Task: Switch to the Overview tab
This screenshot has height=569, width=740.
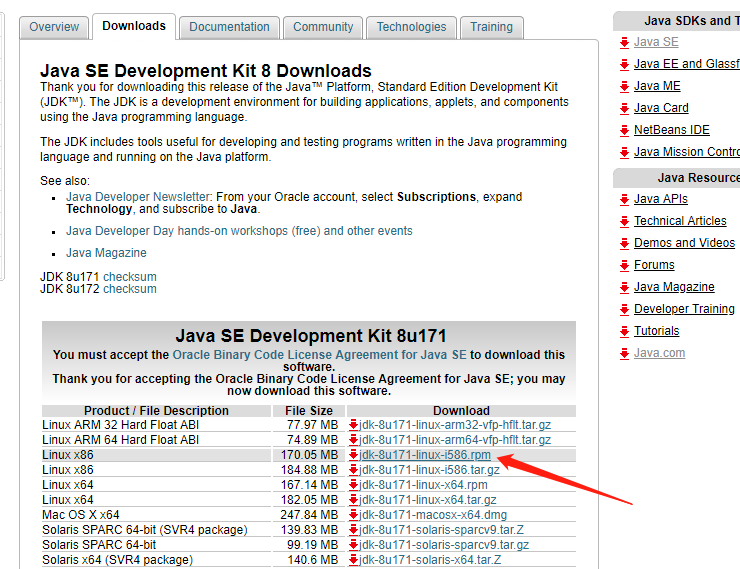Action: (54, 27)
